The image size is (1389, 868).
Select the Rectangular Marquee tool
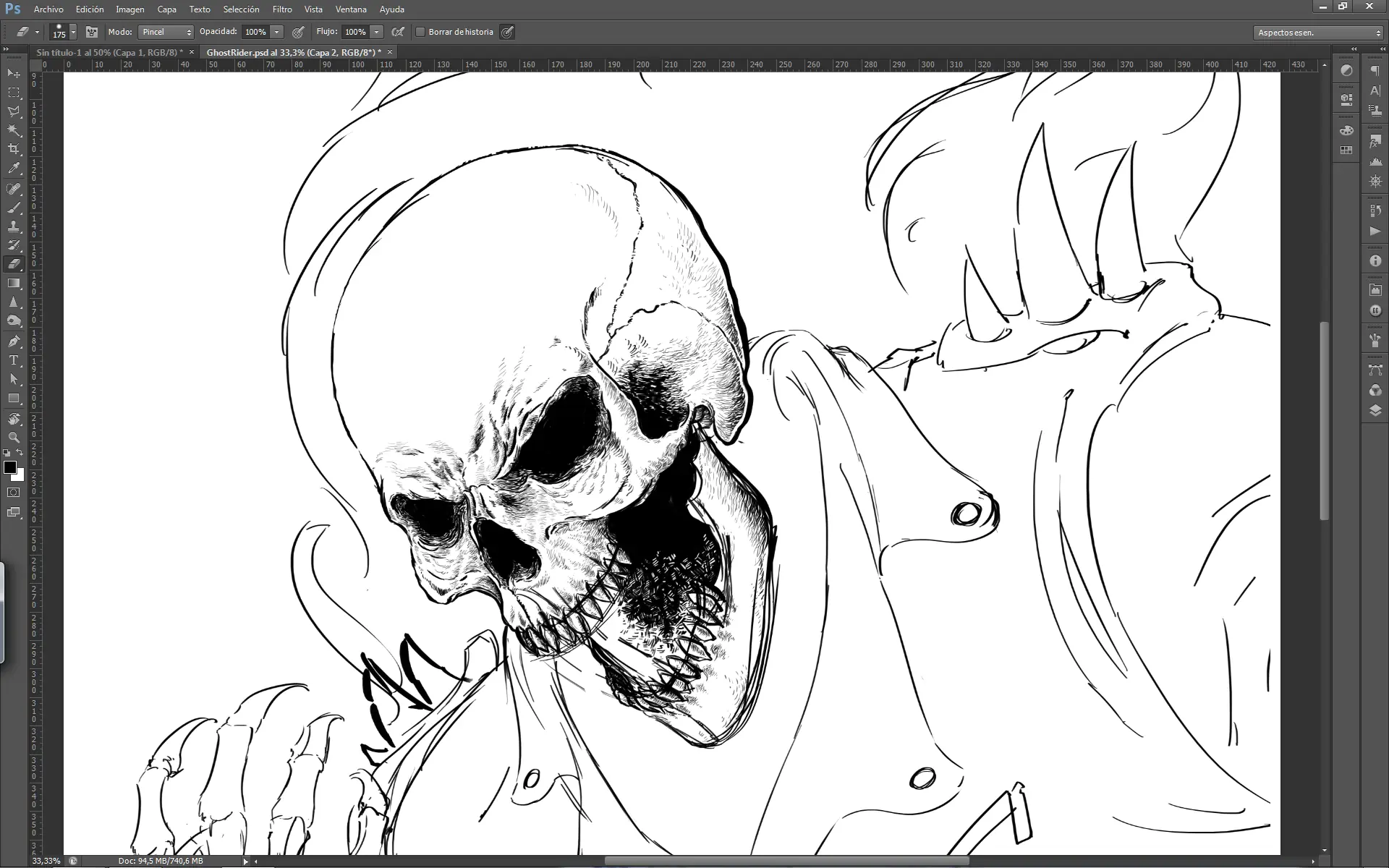(x=14, y=93)
